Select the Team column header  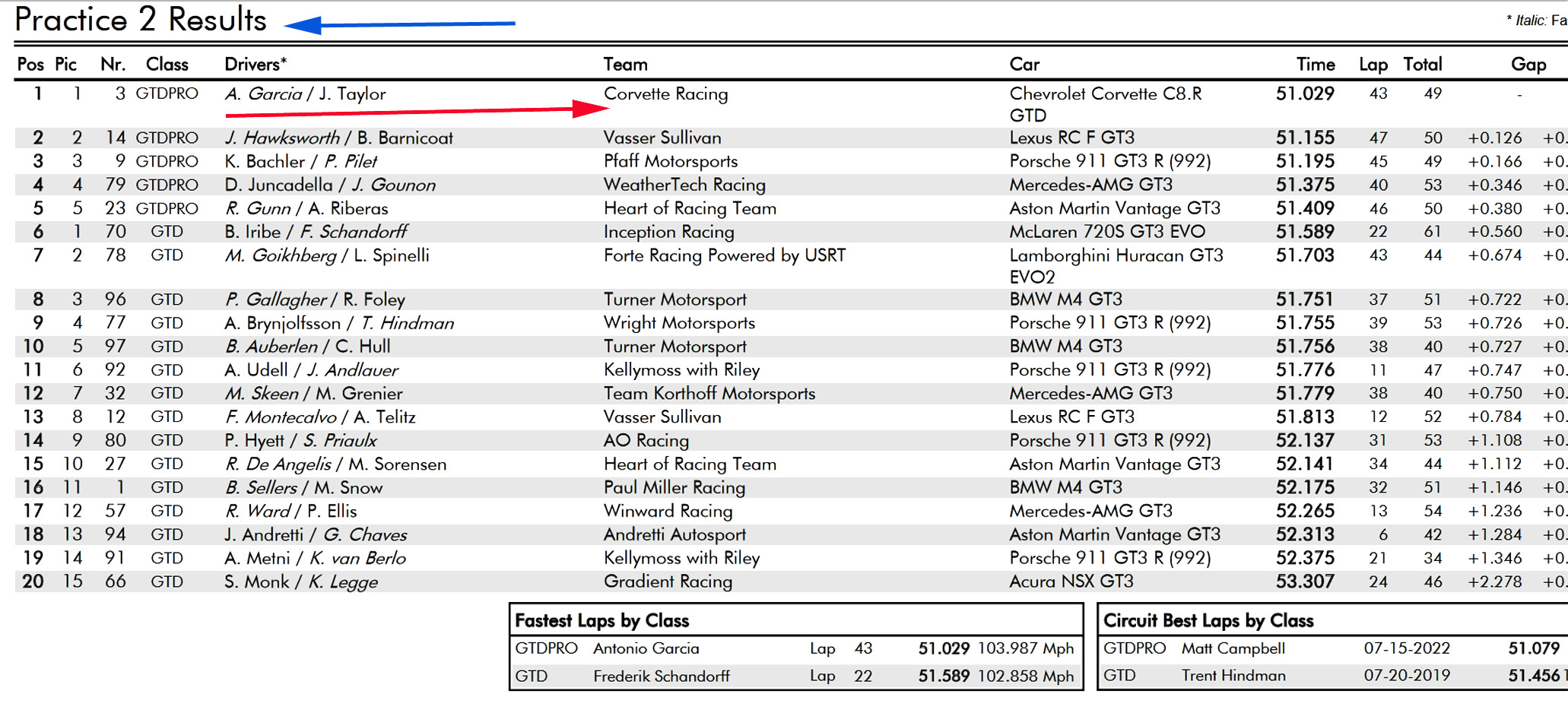[625, 65]
